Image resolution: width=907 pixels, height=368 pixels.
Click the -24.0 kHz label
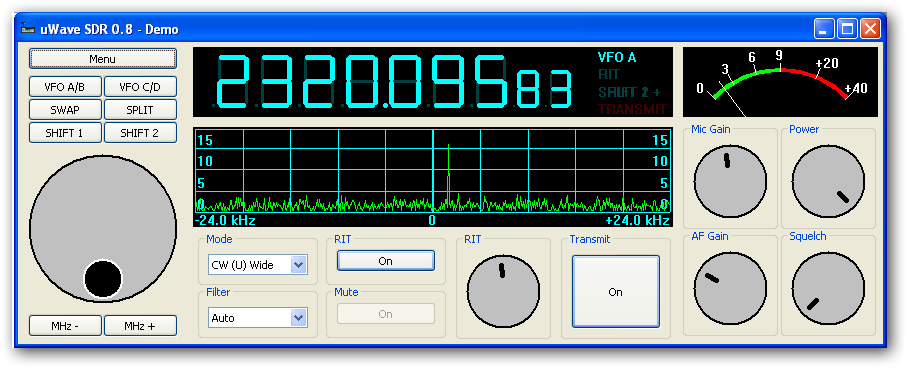click(225, 220)
